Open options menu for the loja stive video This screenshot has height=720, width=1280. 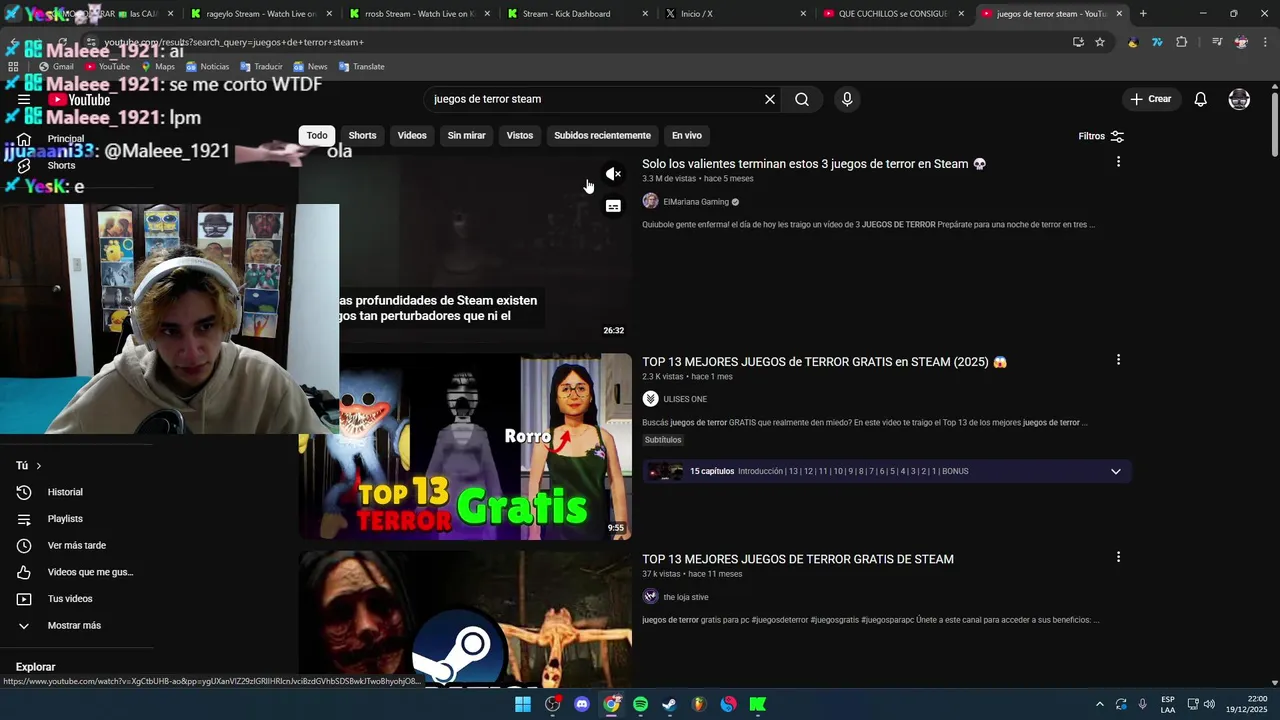coord(1118,557)
